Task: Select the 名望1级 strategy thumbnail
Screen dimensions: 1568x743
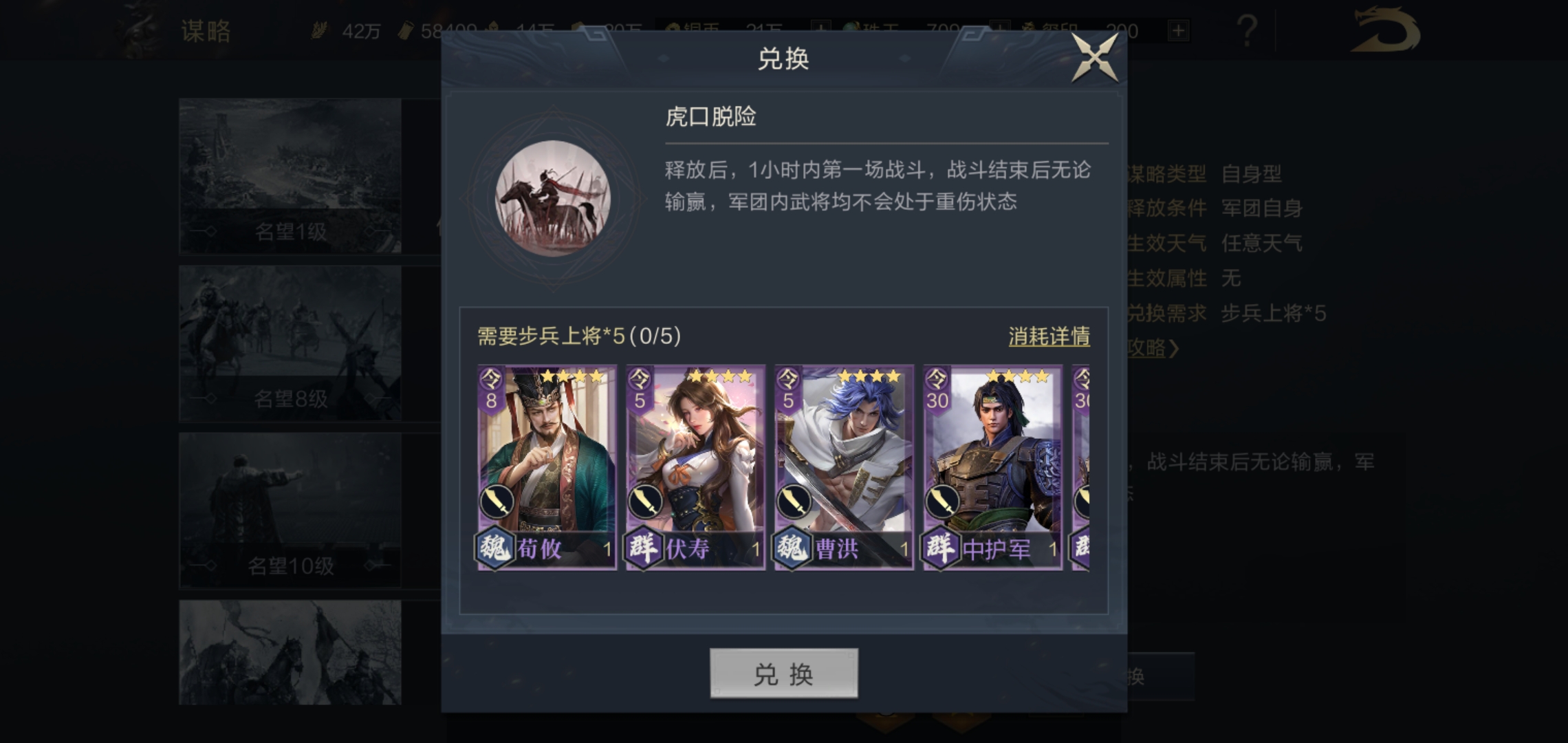Action: tap(290, 175)
